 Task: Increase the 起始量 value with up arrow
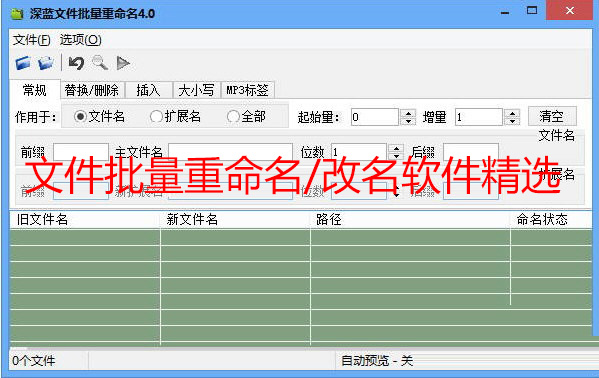tap(408, 113)
